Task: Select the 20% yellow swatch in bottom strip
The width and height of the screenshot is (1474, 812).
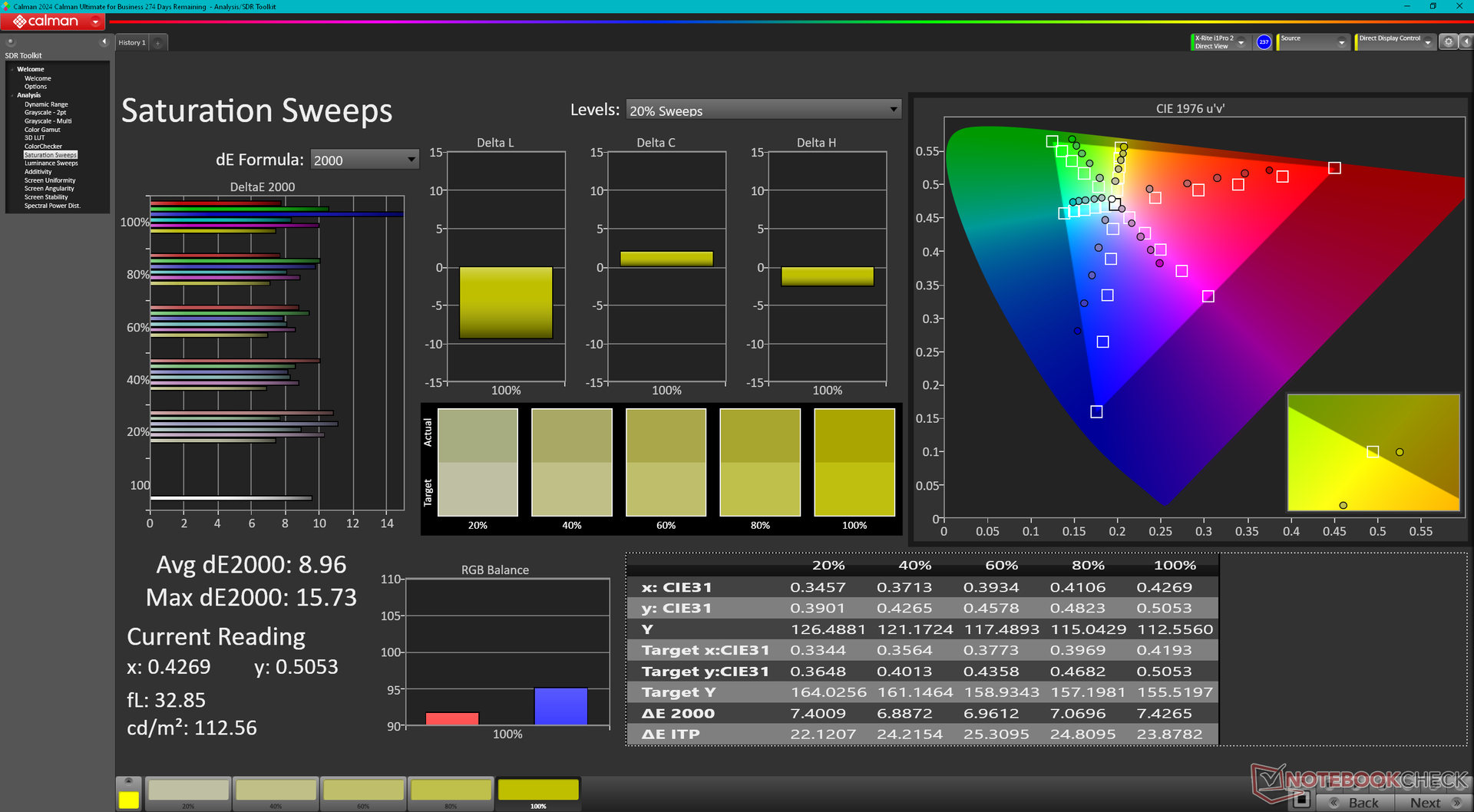Action: [x=189, y=793]
